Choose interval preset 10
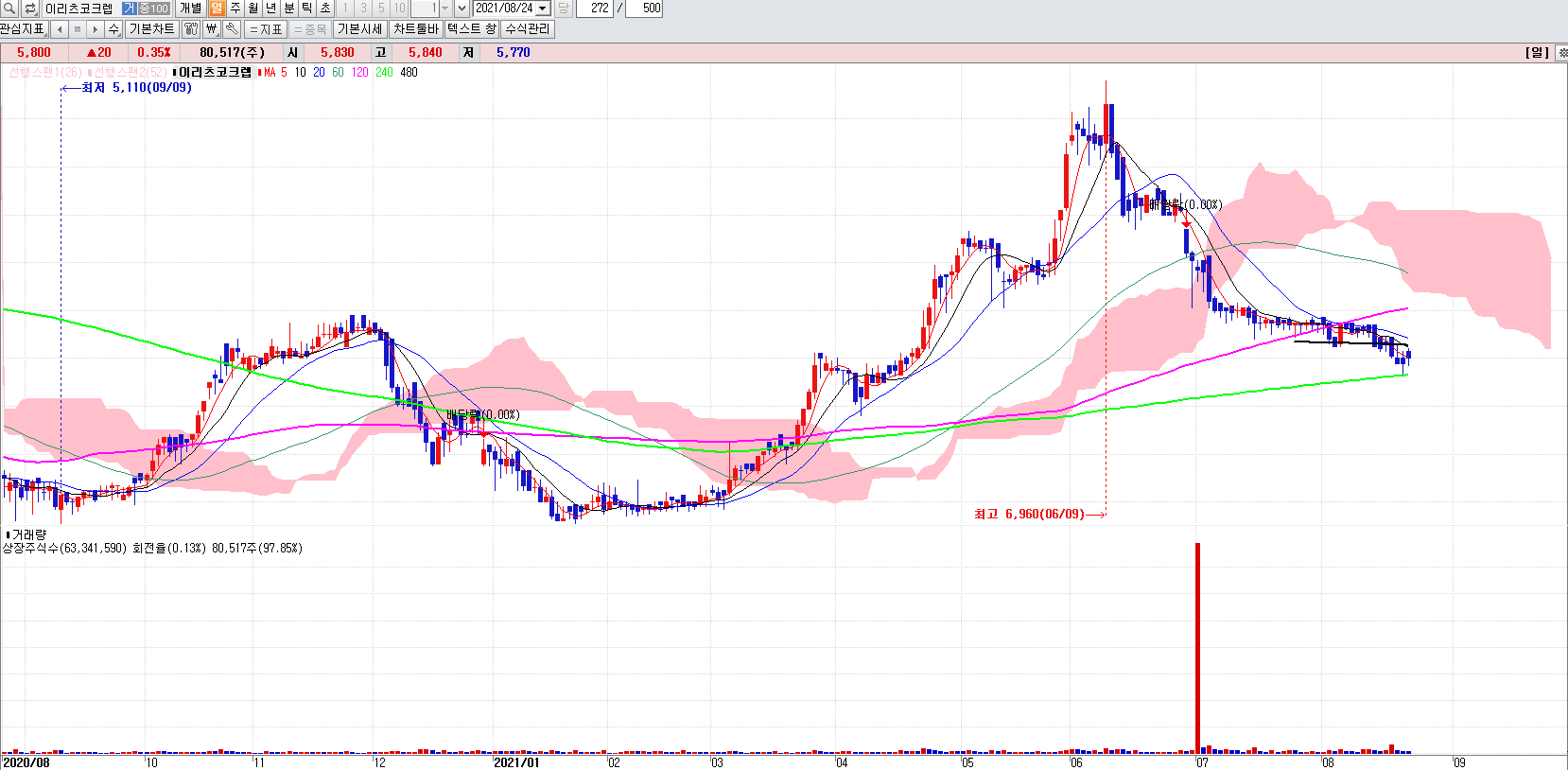Viewport: 1568px width, 770px height. coord(399,8)
